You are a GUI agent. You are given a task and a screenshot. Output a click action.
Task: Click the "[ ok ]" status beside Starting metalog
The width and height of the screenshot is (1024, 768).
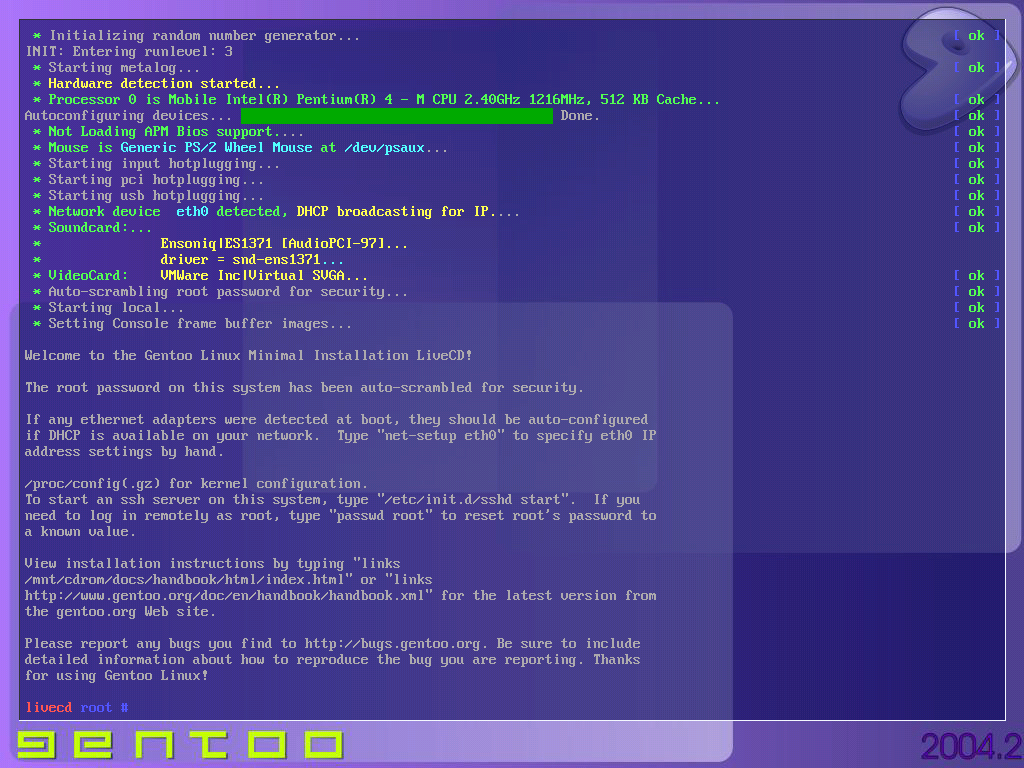pyautogui.click(x=976, y=68)
